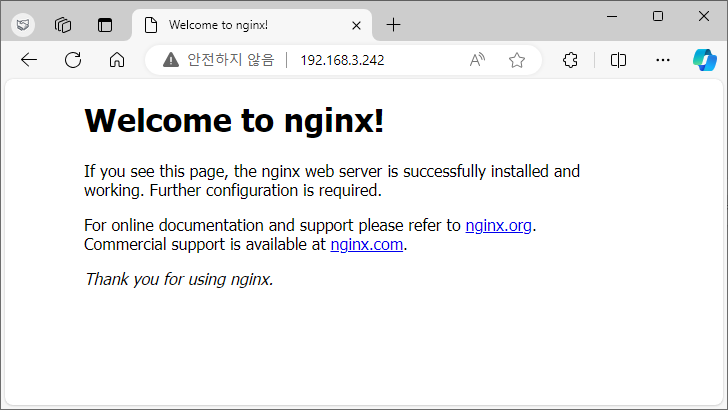The height and width of the screenshot is (410, 728).
Task: Close the Welcome to nginx! tab
Action: (356, 25)
